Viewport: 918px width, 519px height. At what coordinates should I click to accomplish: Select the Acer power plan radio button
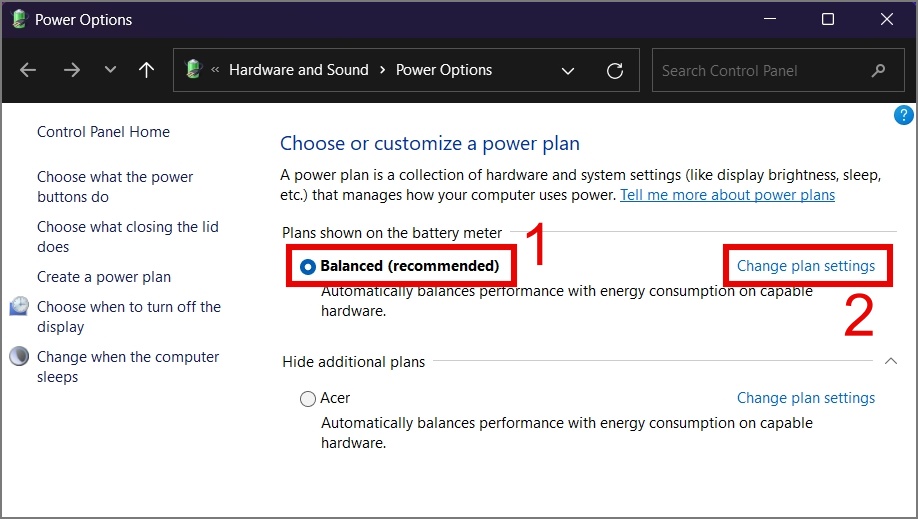pos(307,399)
